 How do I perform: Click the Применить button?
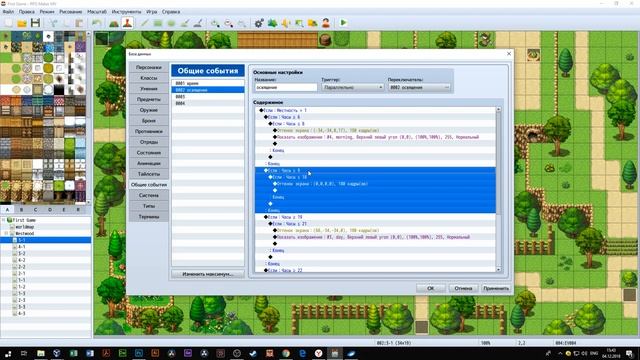point(496,288)
